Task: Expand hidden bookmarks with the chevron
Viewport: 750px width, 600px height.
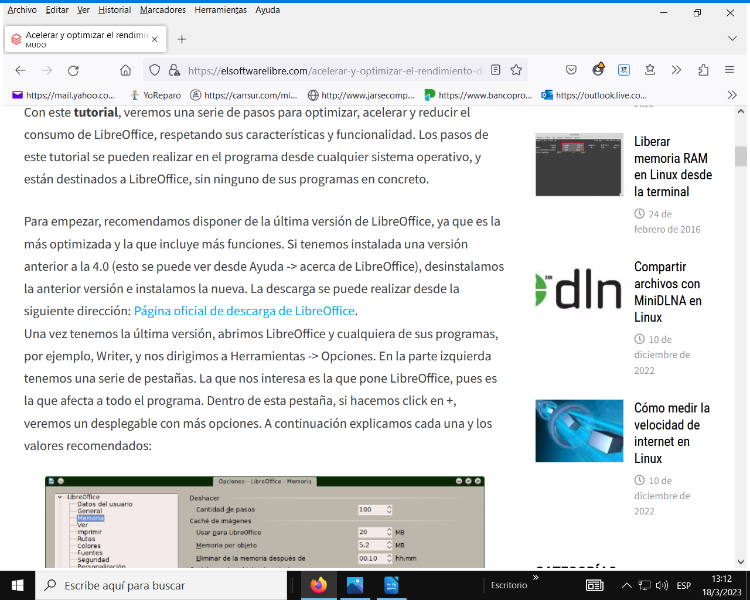Action: (x=732, y=95)
